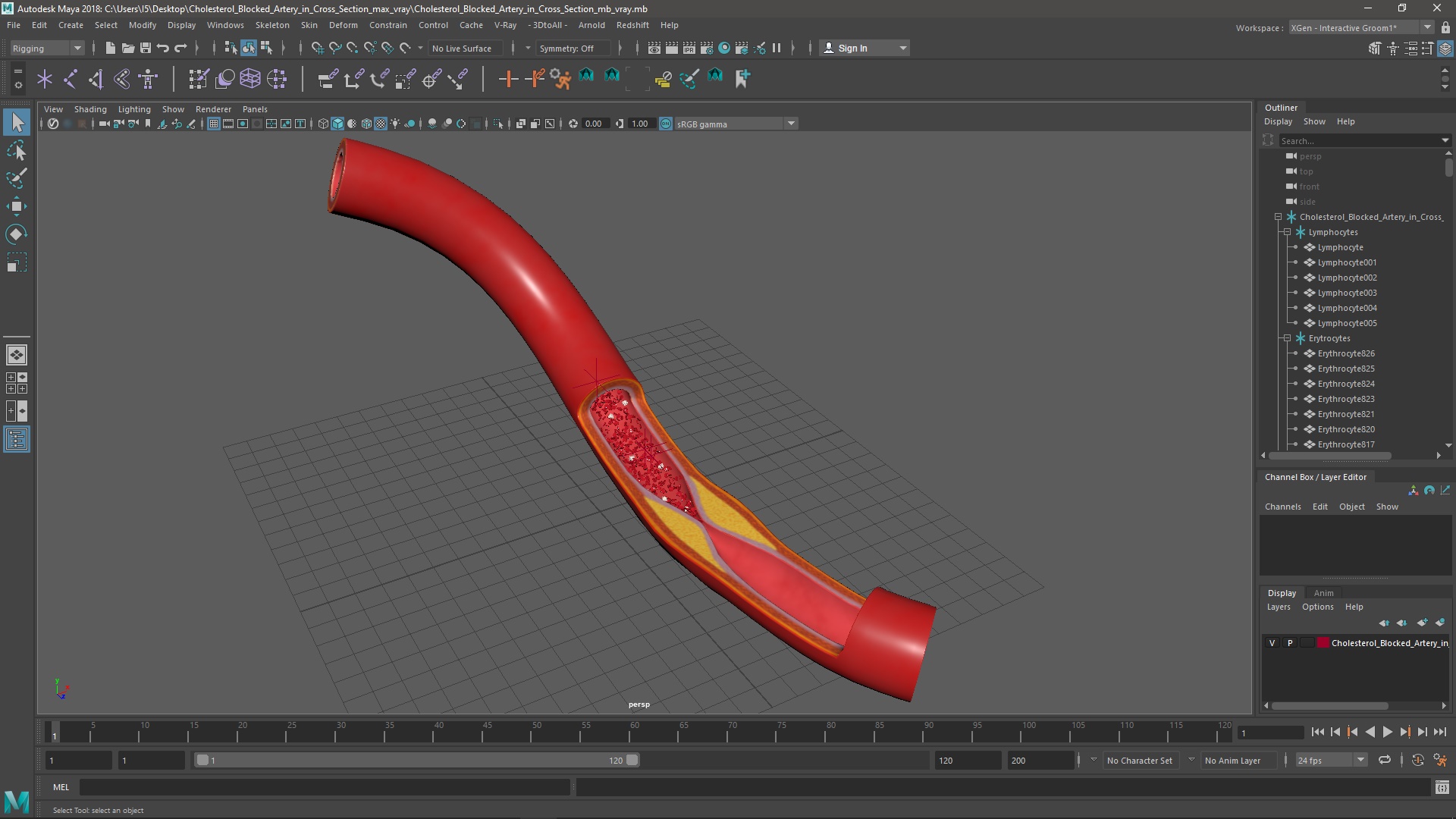Toggle the empty layer display type box
Image resolution: width=1456 pixels, height=819 pixels.
point(1307,643)
